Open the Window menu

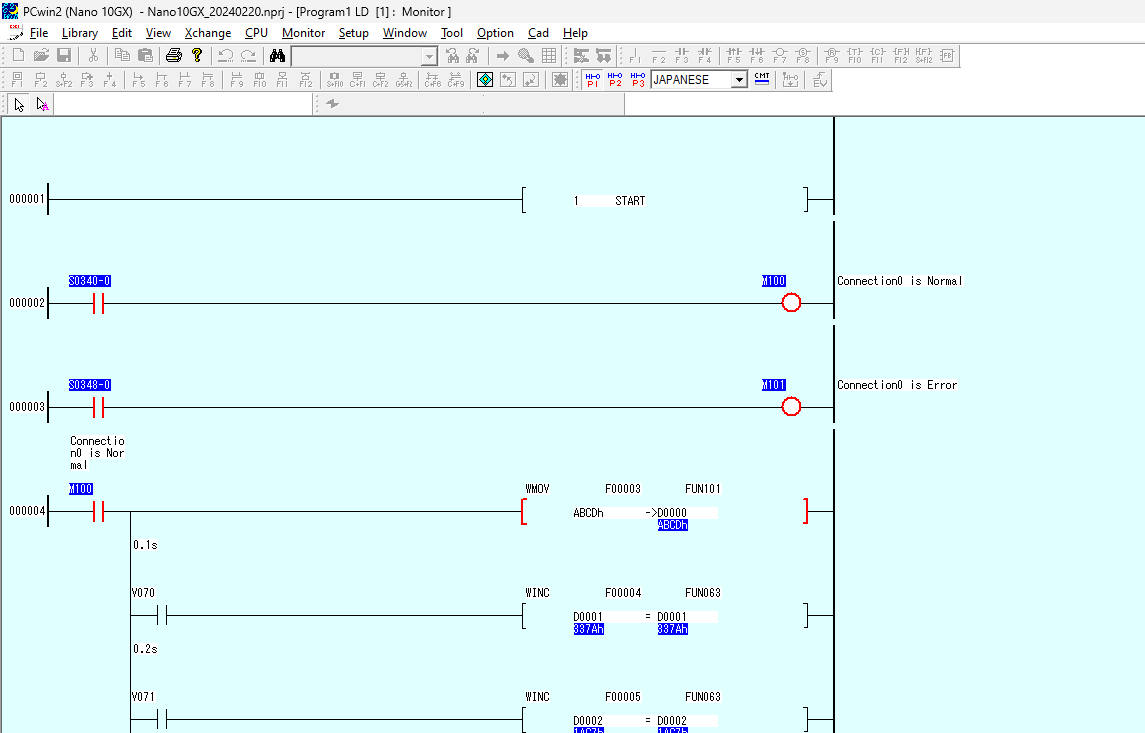[405, 33]
